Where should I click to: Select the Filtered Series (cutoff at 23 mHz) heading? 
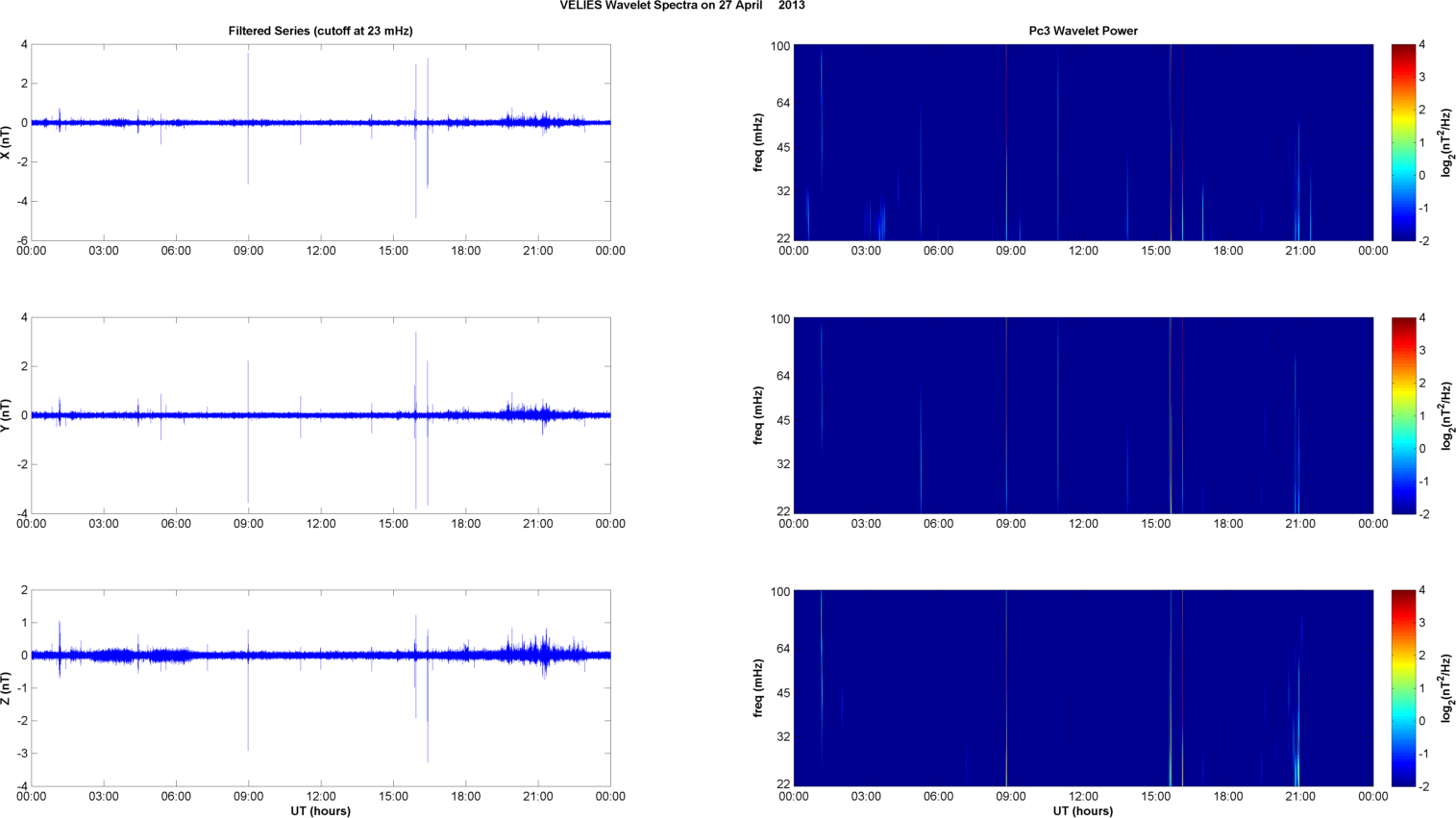[320, 31]
